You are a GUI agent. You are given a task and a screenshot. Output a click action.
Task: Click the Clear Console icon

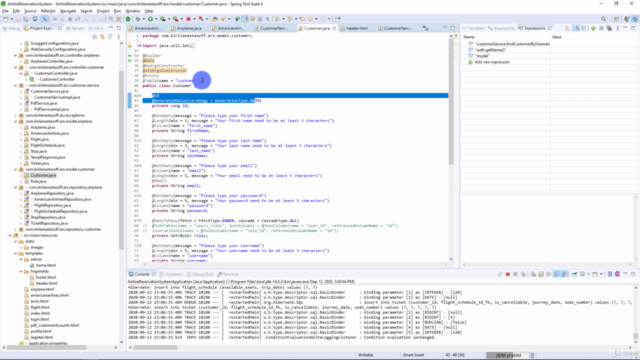pyautogui.click(x=533, y=274)
